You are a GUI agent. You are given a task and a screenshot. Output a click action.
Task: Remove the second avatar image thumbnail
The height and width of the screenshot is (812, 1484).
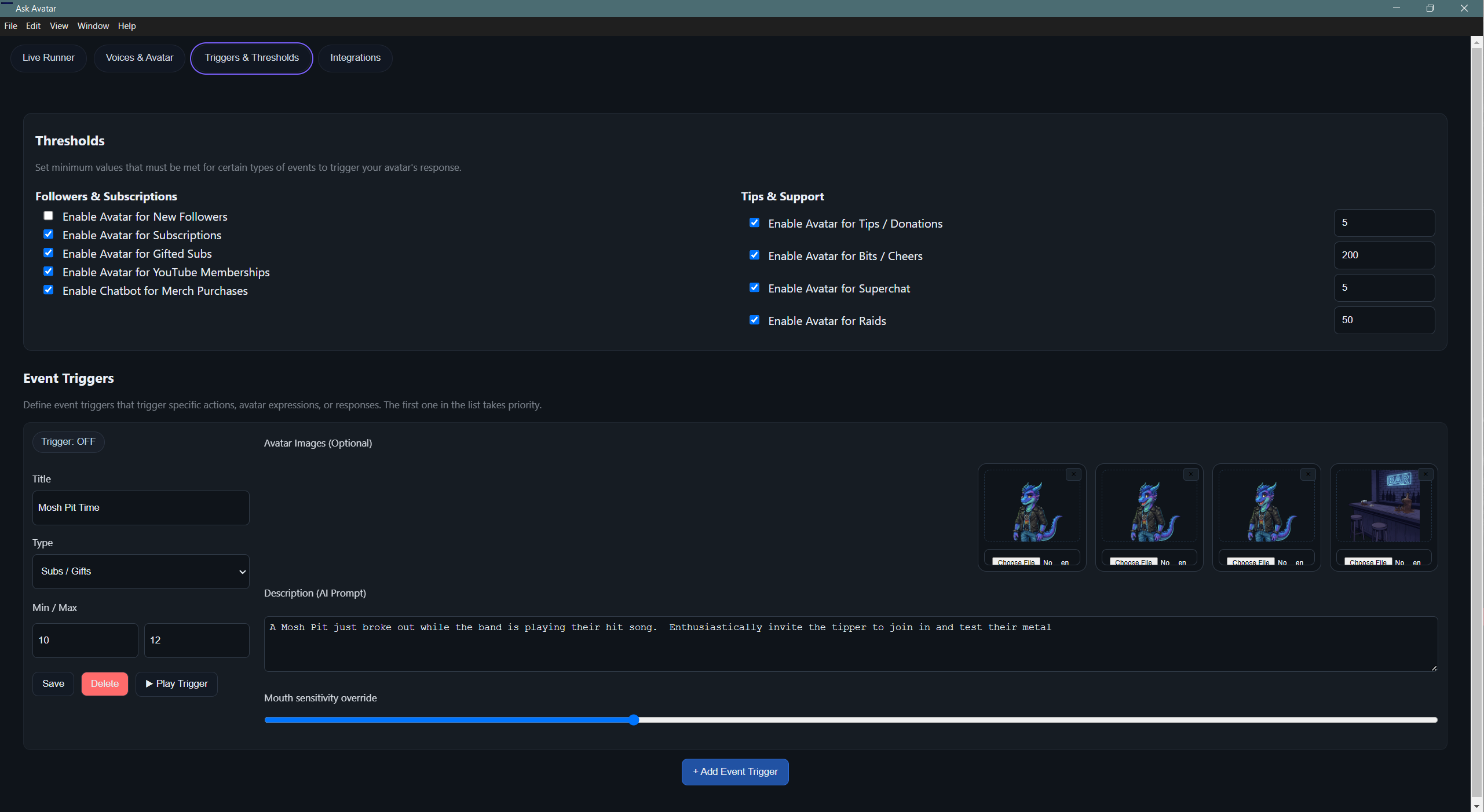tap(1190, 474)
